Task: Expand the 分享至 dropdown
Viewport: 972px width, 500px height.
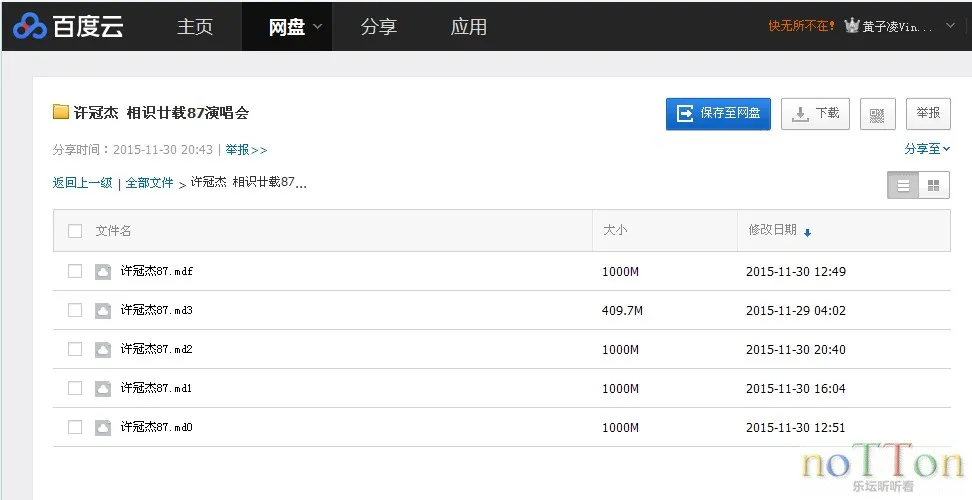Action: (x=927, y=149)
